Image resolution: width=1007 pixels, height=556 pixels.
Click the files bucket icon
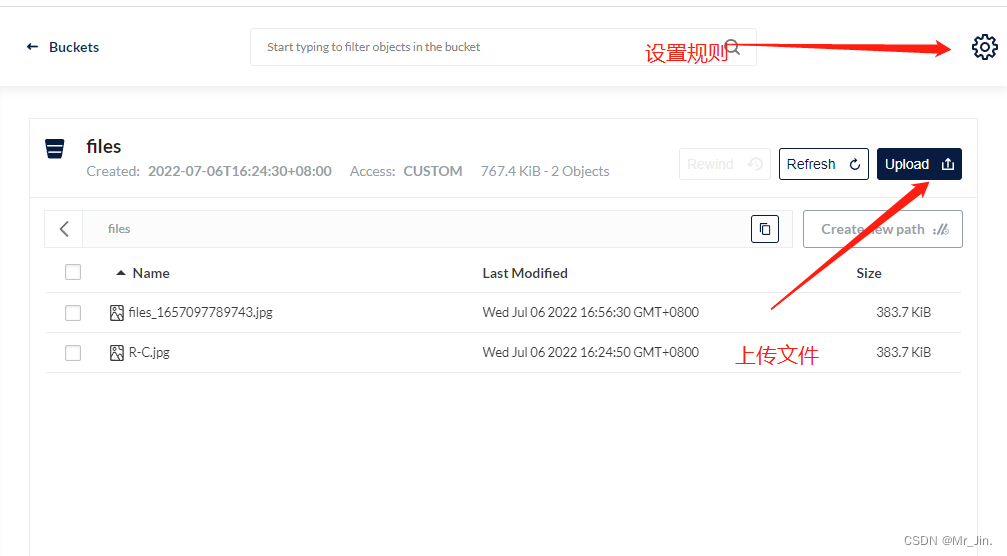(55, 148)
